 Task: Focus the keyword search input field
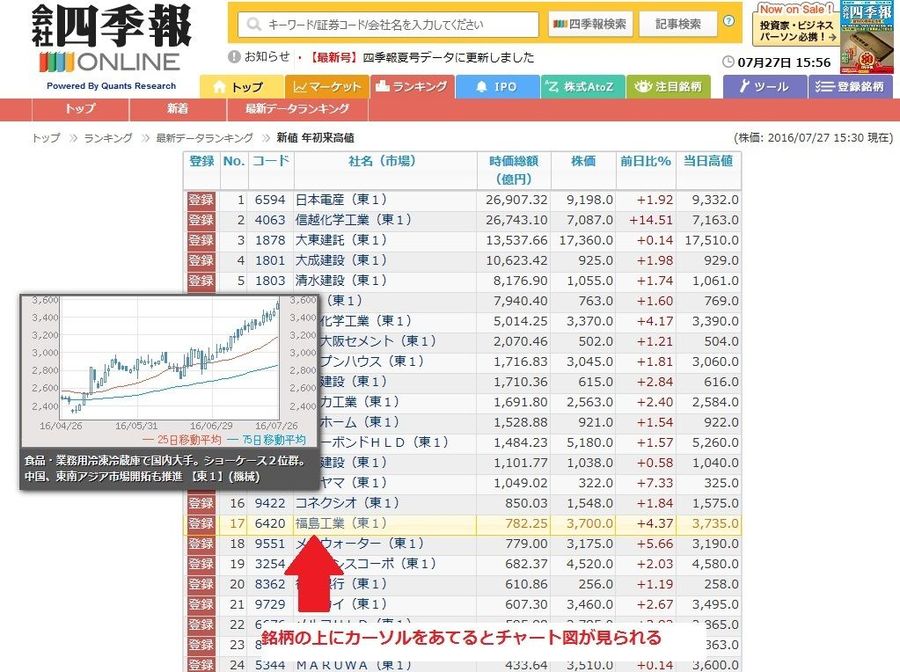pyautogui.click(x=389, y=25)
